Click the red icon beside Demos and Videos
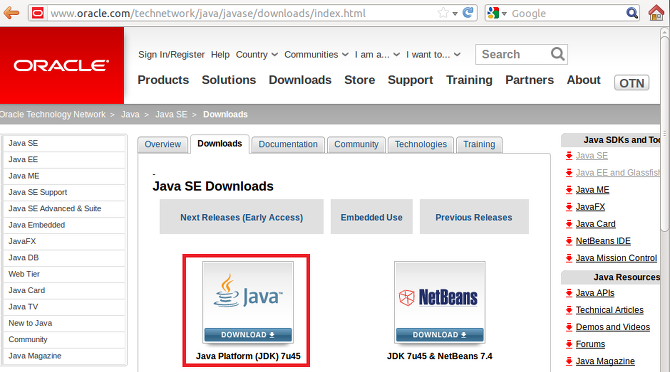 point(569,327)
